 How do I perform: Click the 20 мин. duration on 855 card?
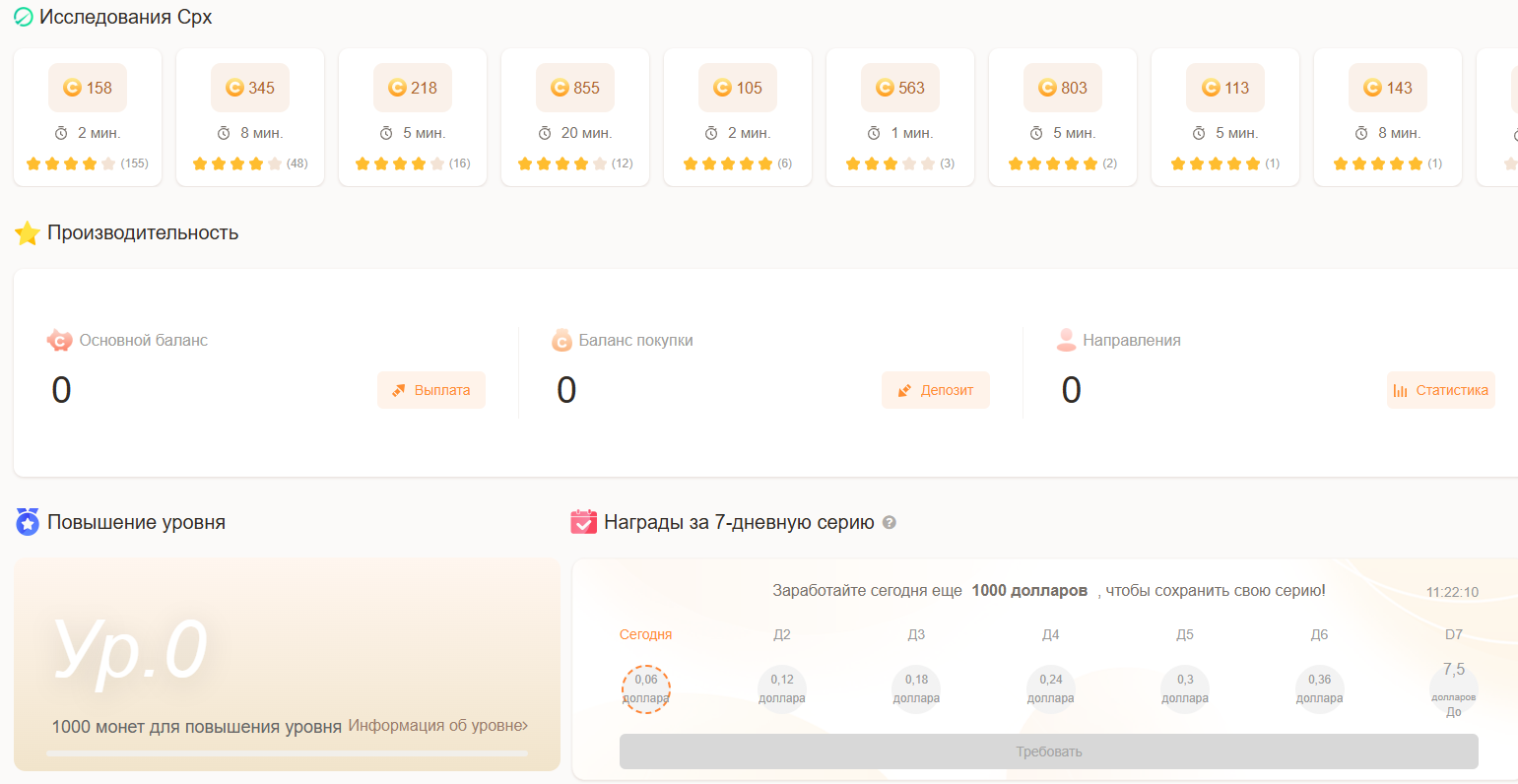[586, 133]
